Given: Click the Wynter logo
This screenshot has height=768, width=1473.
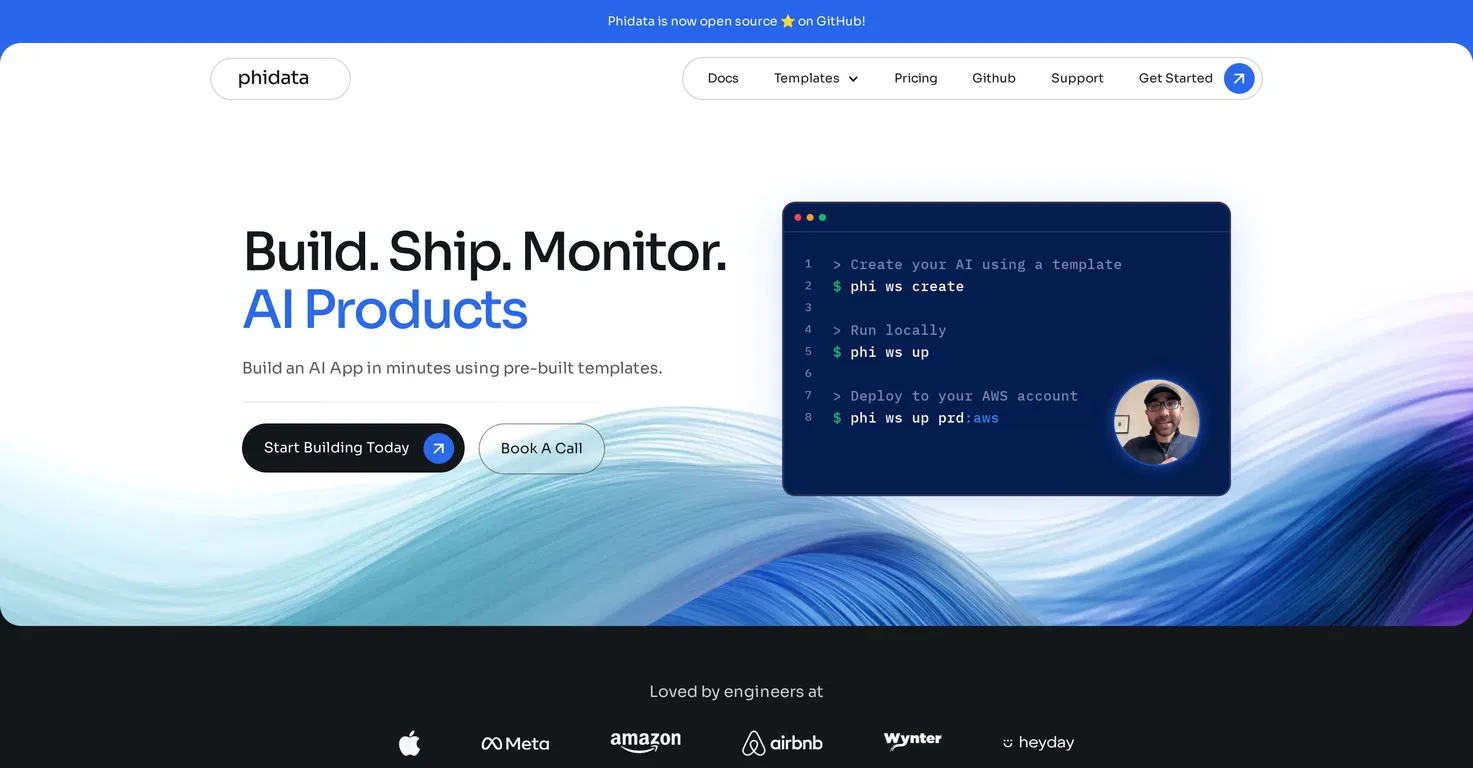Looking at the screenshot, I should (x=913, y=740).
